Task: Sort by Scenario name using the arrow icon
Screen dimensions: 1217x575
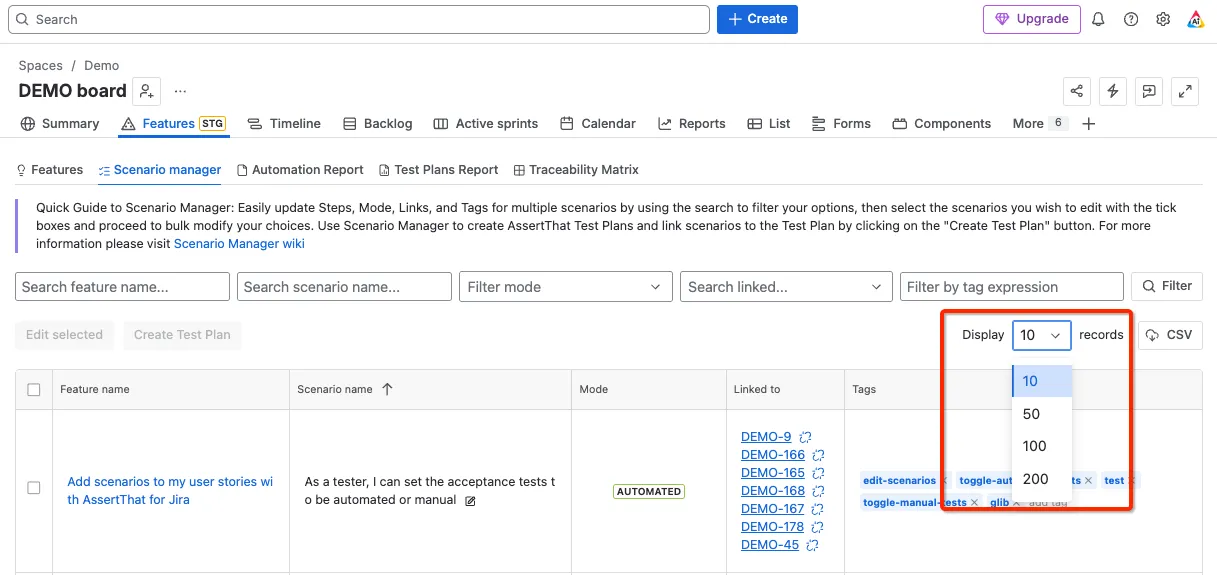Action: pyautogui.click(x=387, y=389)
